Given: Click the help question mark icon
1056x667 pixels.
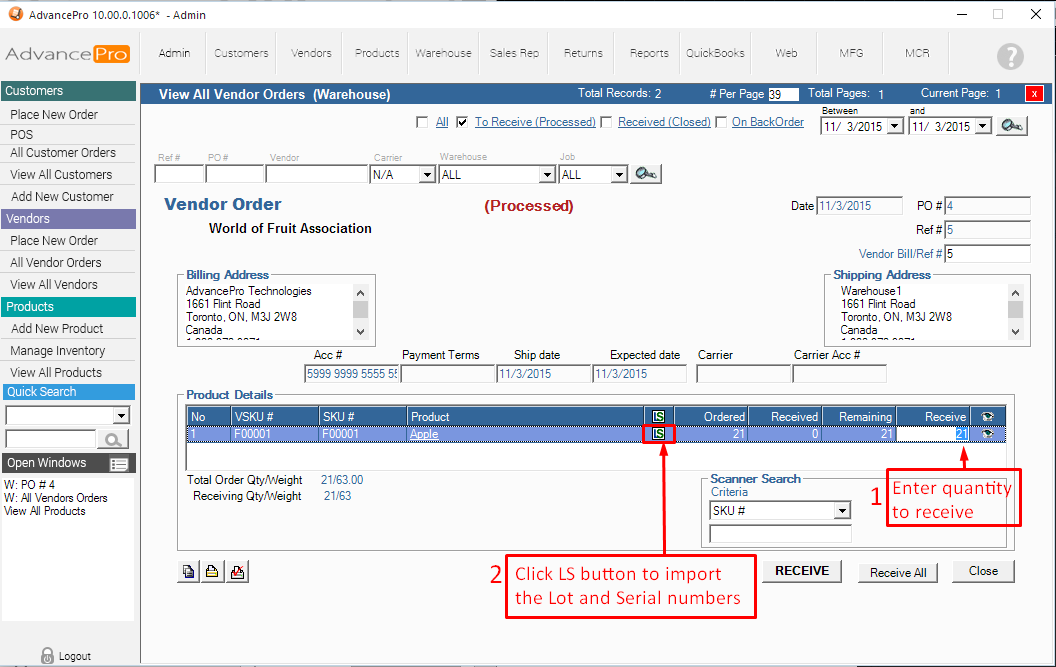Looking at the screenshot, I should coord(1010,56).
